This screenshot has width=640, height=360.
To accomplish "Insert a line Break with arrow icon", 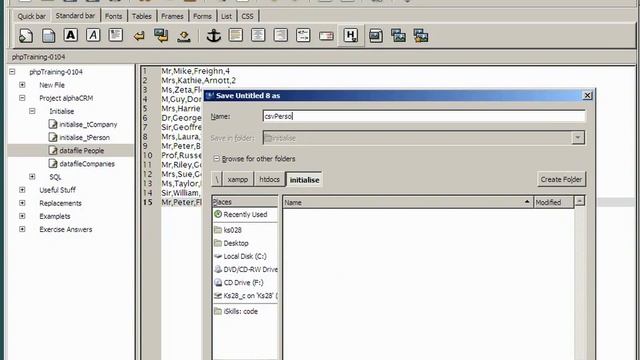I will (139, 36).
